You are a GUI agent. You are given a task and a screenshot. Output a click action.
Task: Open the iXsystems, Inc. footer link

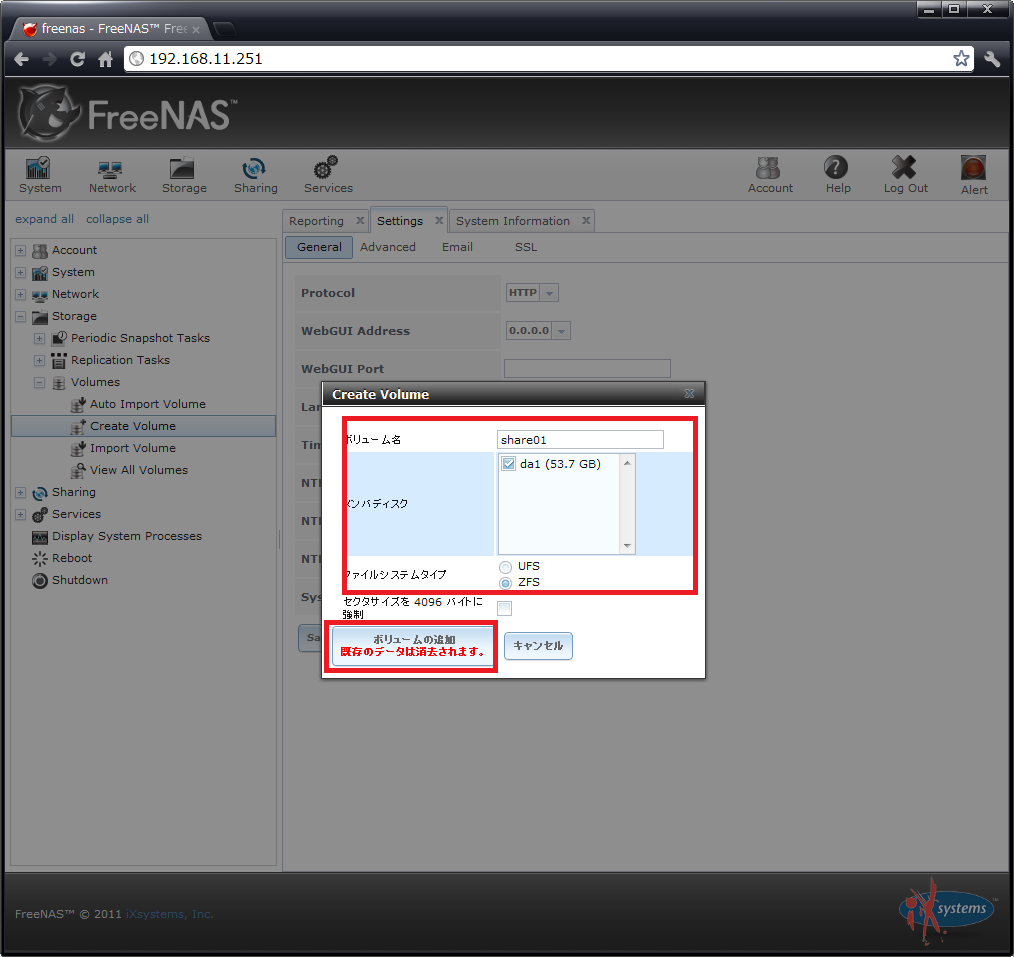coord(169,914)
